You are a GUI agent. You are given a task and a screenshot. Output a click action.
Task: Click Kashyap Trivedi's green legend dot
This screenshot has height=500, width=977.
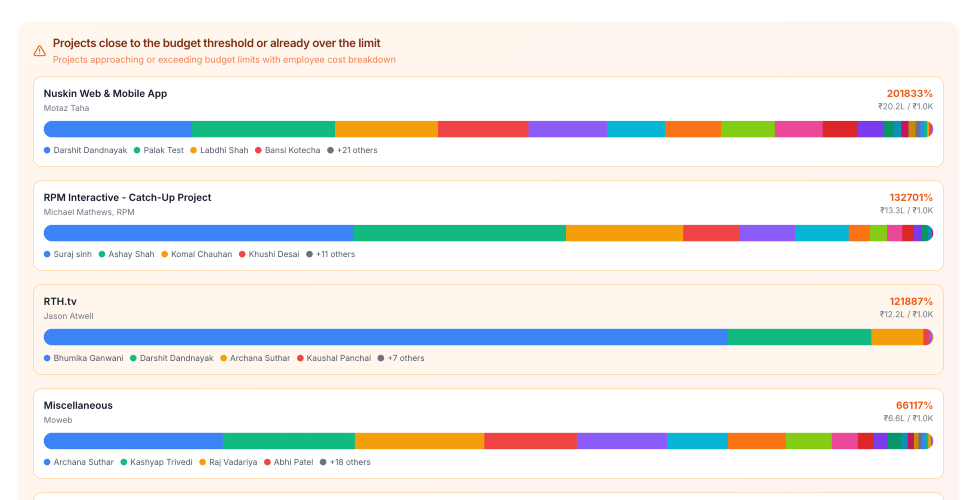124,462
